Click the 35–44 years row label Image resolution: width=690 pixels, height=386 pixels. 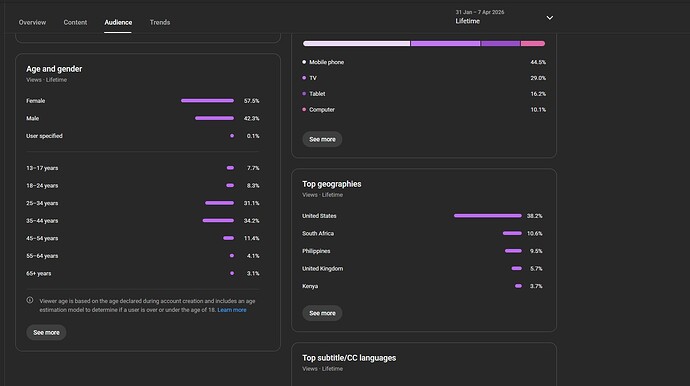tap(42, 221)
